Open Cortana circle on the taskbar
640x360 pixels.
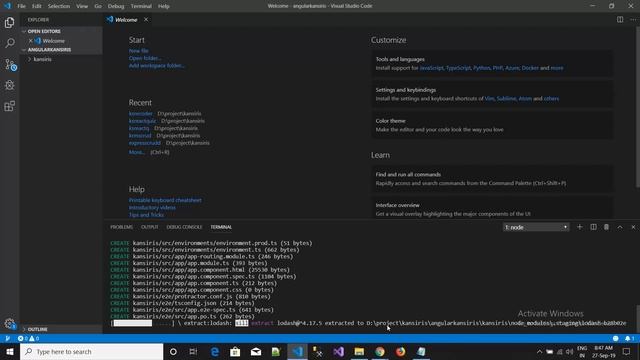tap(173, 351)
